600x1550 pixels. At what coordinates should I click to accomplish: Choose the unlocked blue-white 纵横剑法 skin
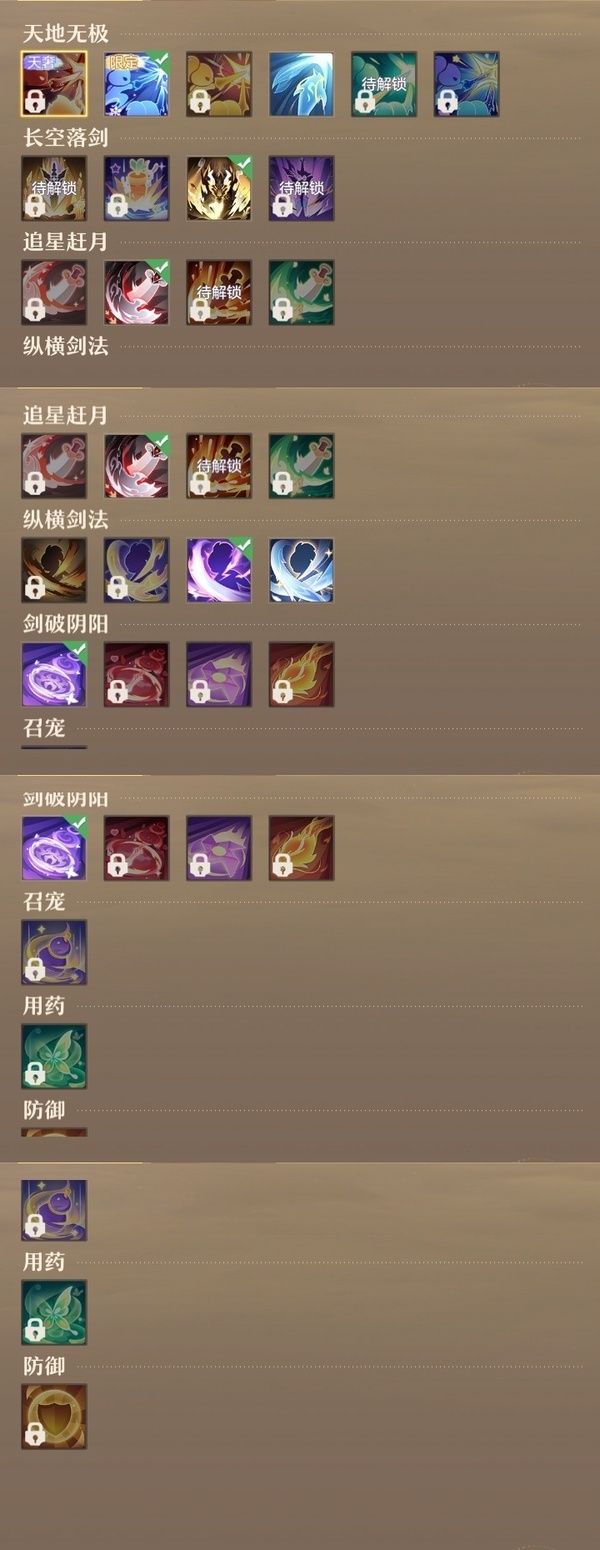[x=301, y=571]
